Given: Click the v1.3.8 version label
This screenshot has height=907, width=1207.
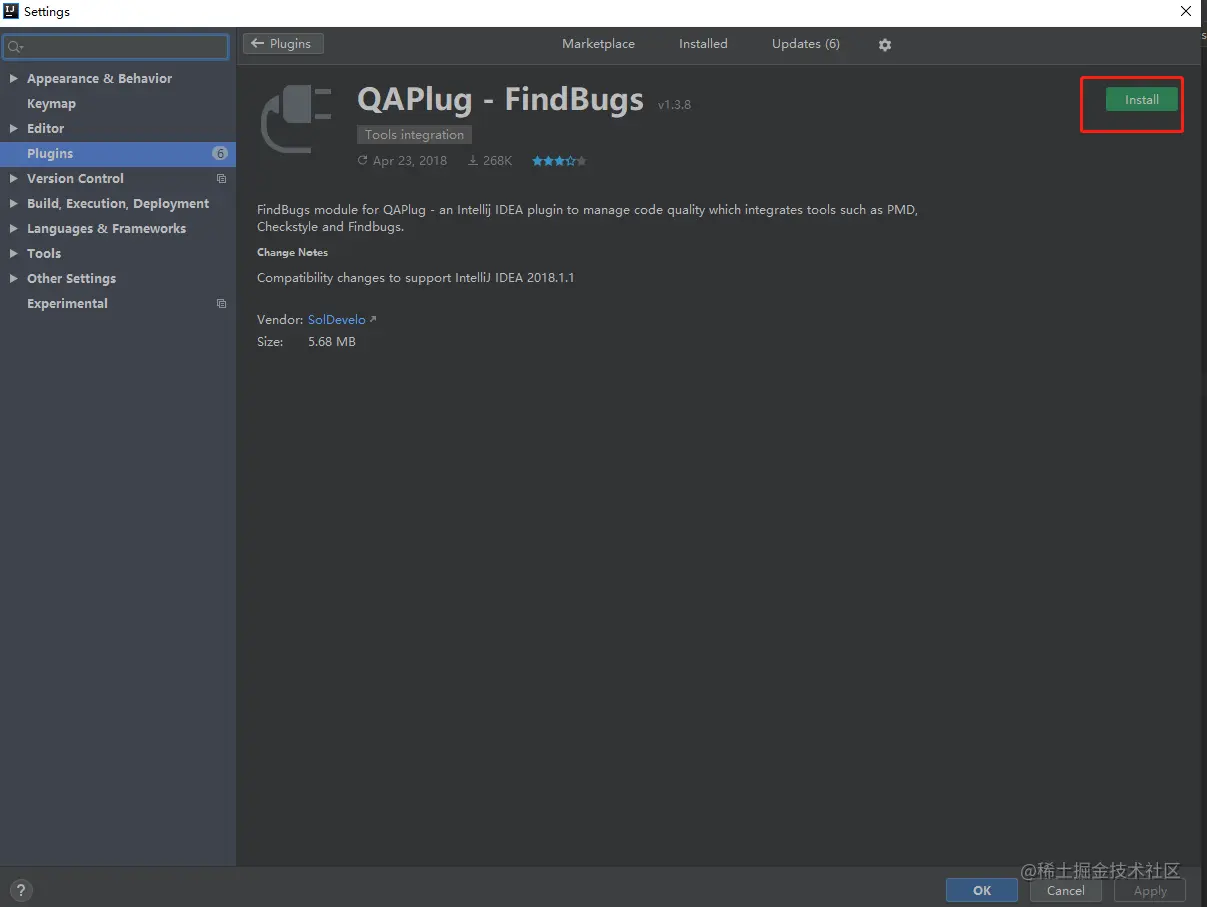Looking at the screenshot, I should tap(674, 105).
